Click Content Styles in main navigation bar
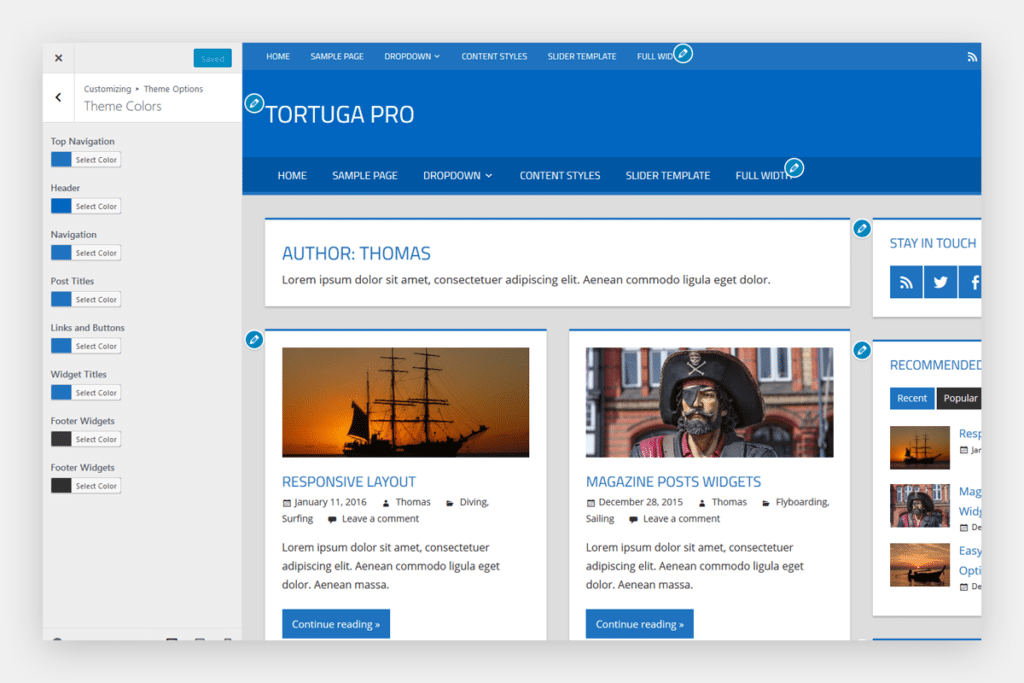The image size is (1024, 683). point(560,176)
